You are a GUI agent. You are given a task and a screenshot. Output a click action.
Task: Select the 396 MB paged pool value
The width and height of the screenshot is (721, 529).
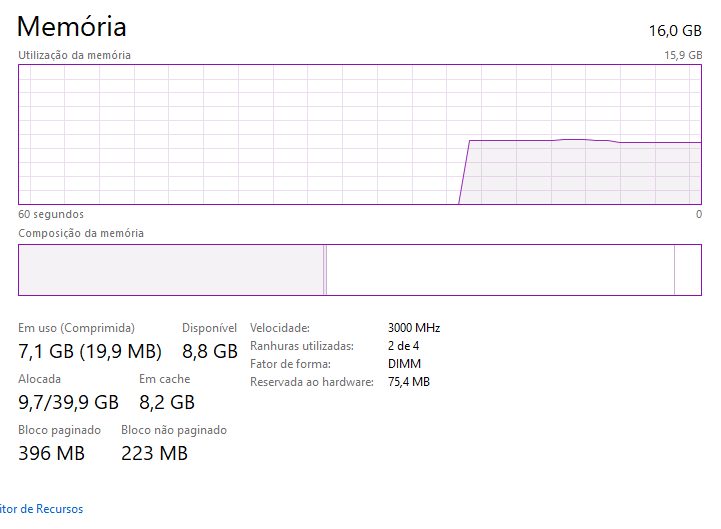52,453
